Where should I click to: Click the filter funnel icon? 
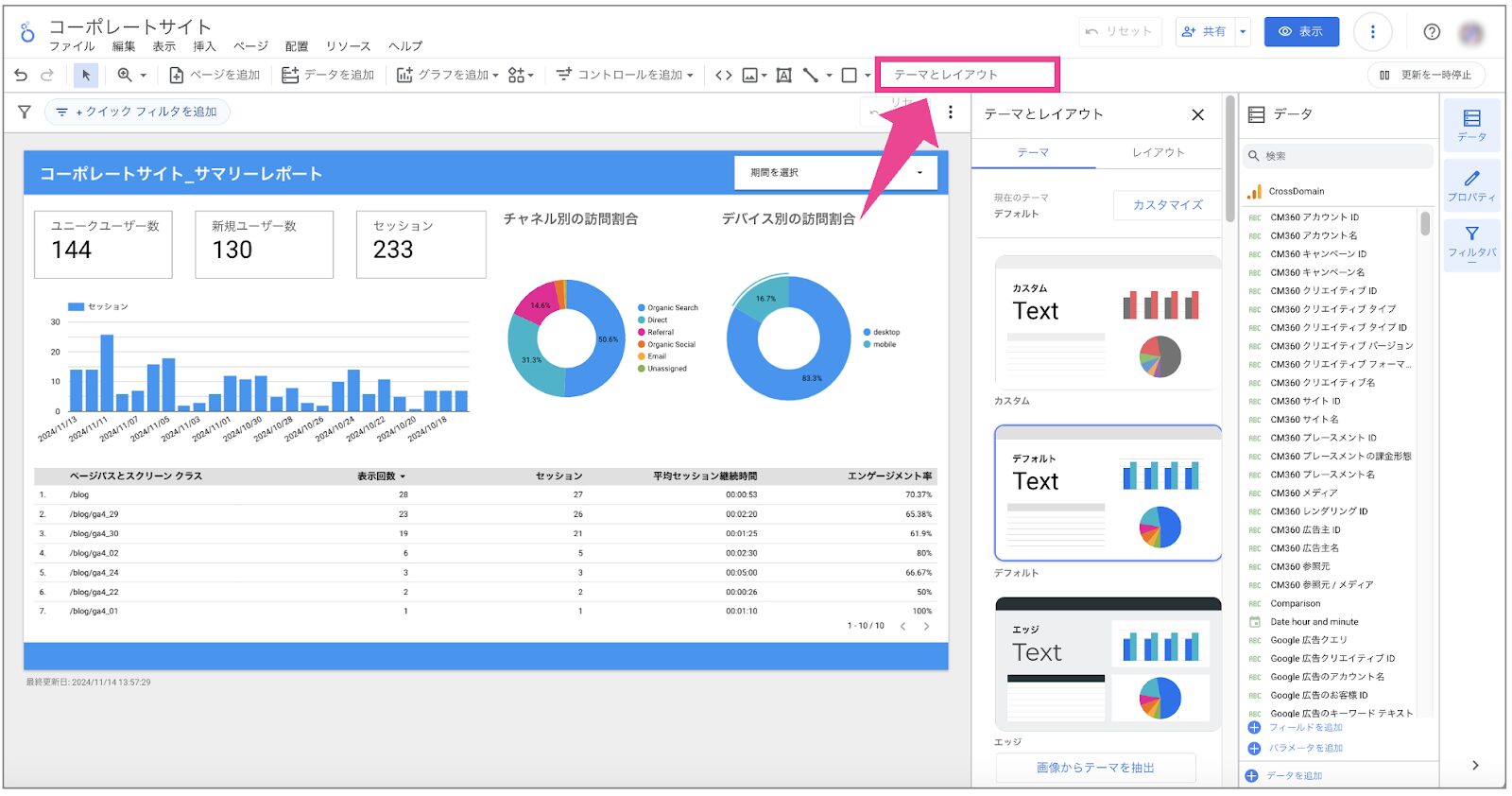click(x=25, y=112)
